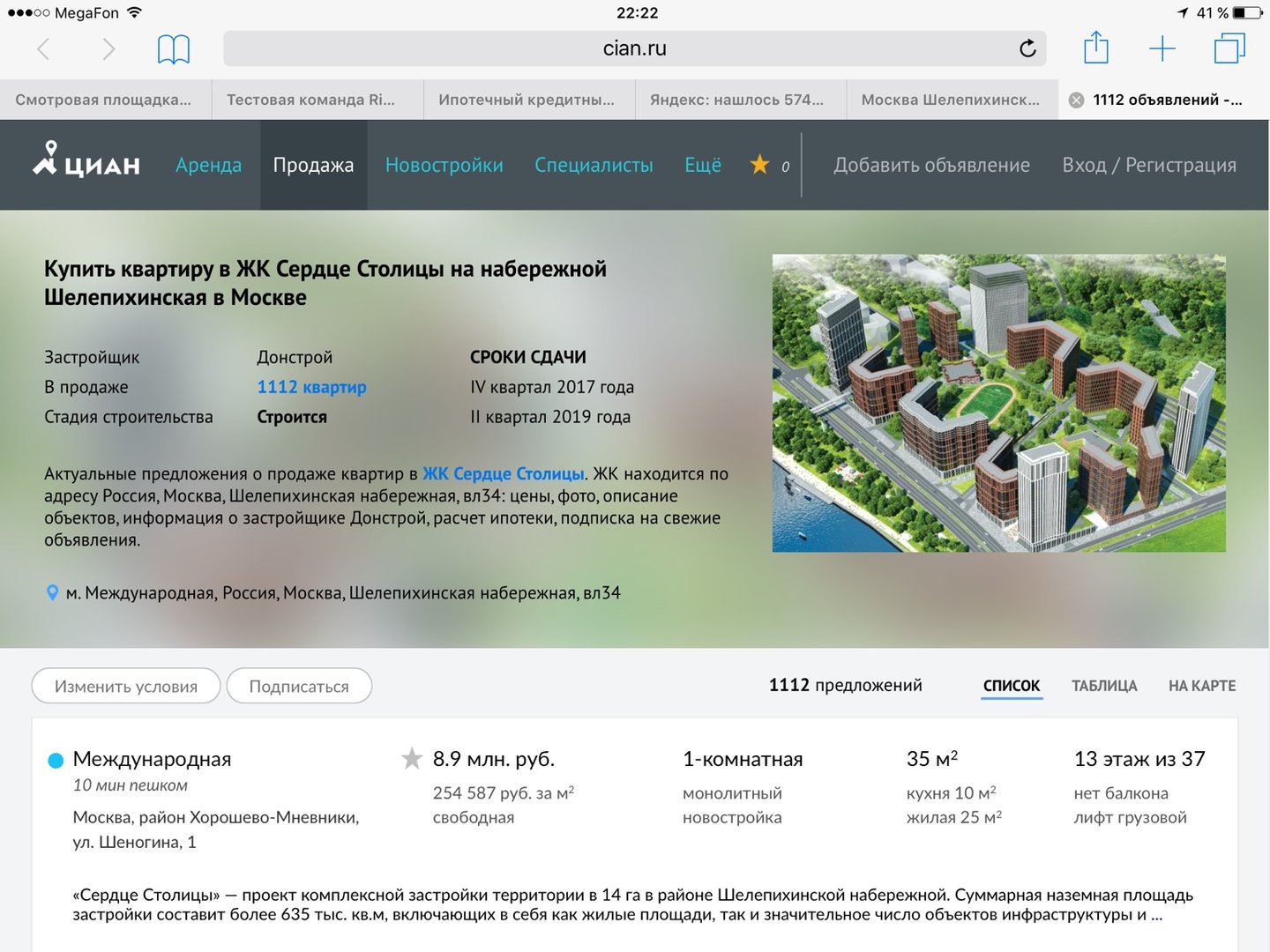Click the IV квартал 2017 года text

[x=552, y=387]
